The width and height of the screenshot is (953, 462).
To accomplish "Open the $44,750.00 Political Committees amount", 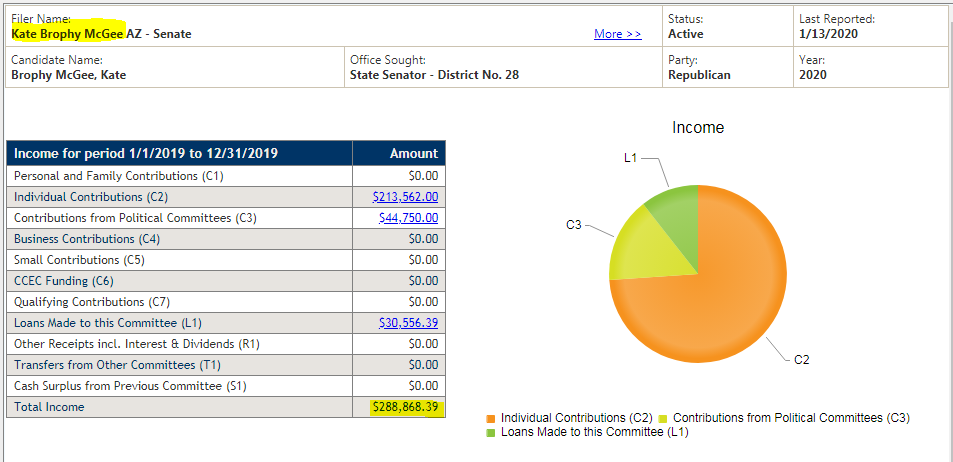I will (408, 218).
